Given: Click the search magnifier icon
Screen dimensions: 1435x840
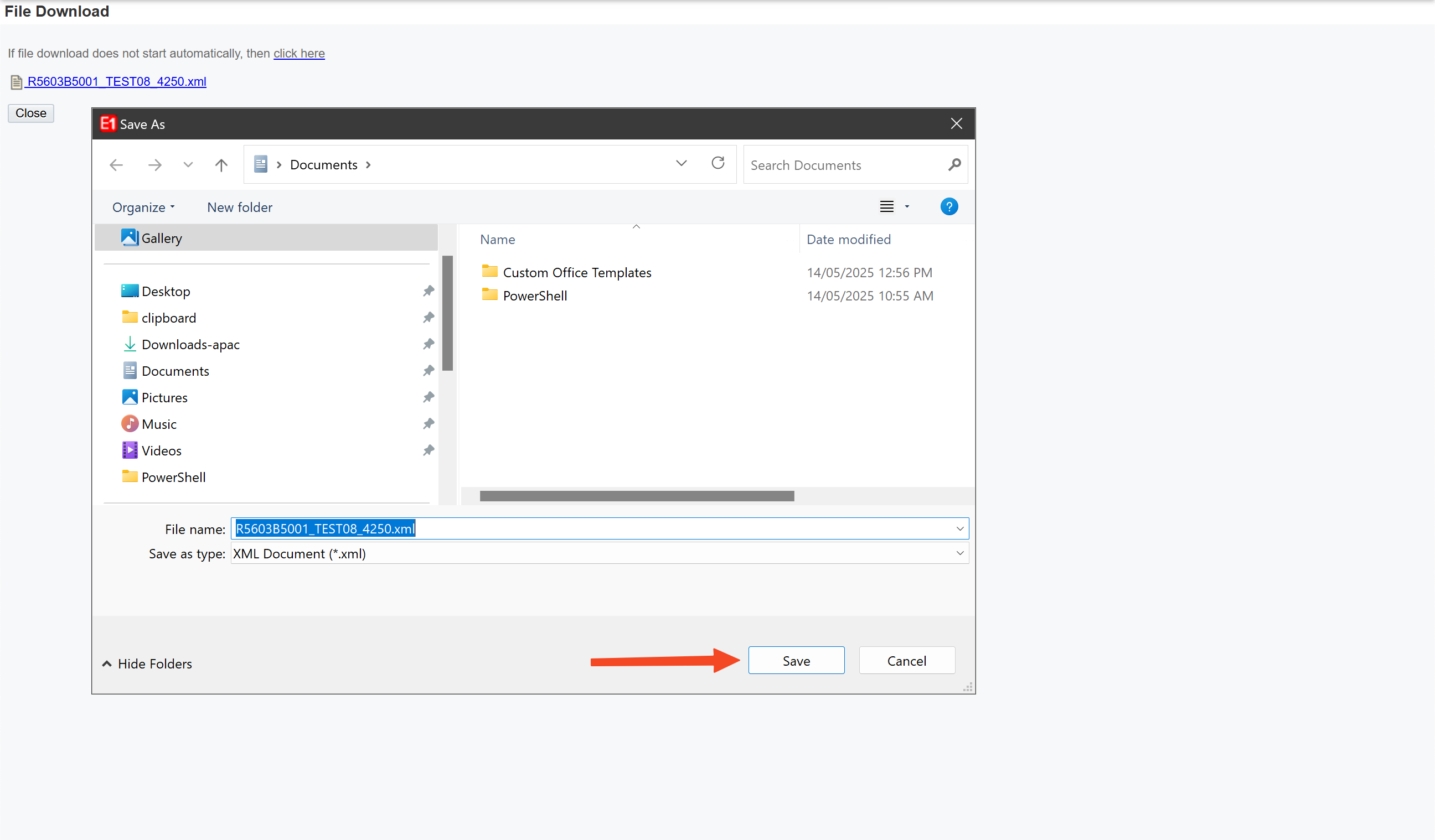Looking at the screenshot, I should [x=954, y=165].
